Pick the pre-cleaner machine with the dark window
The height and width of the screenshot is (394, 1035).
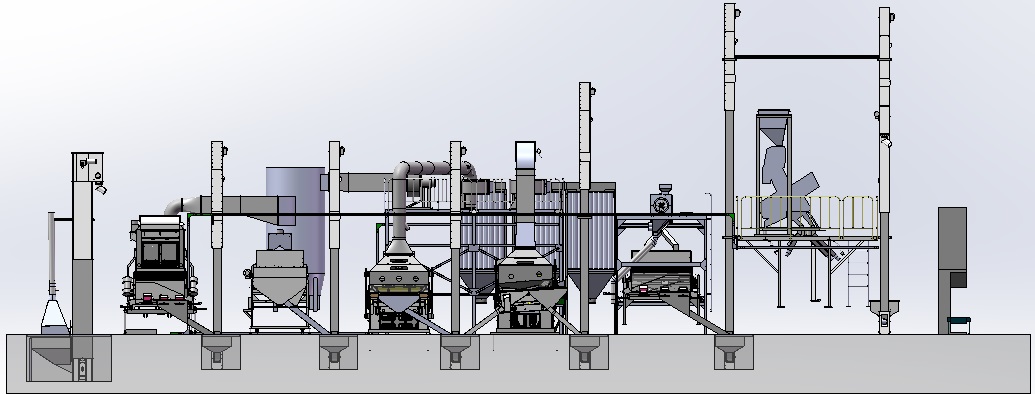[160, 265]
